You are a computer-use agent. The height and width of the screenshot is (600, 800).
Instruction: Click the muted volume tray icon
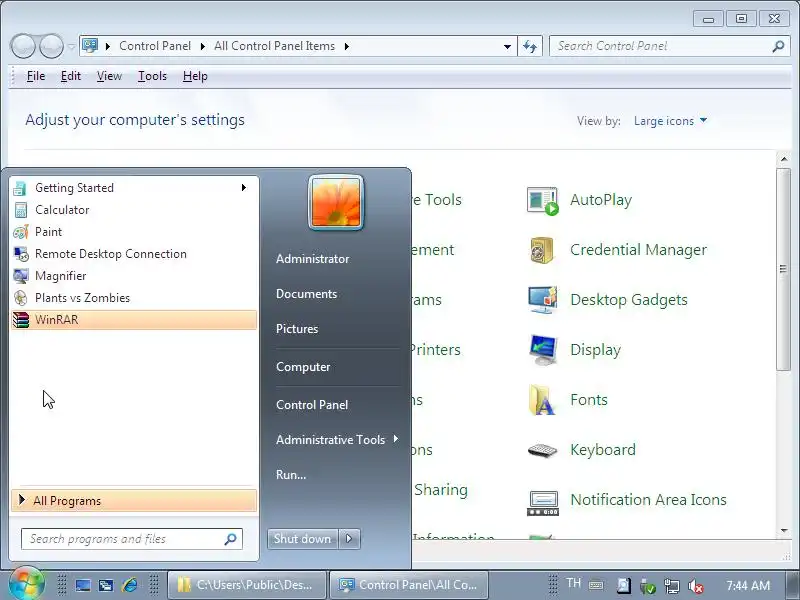[695, 586]
